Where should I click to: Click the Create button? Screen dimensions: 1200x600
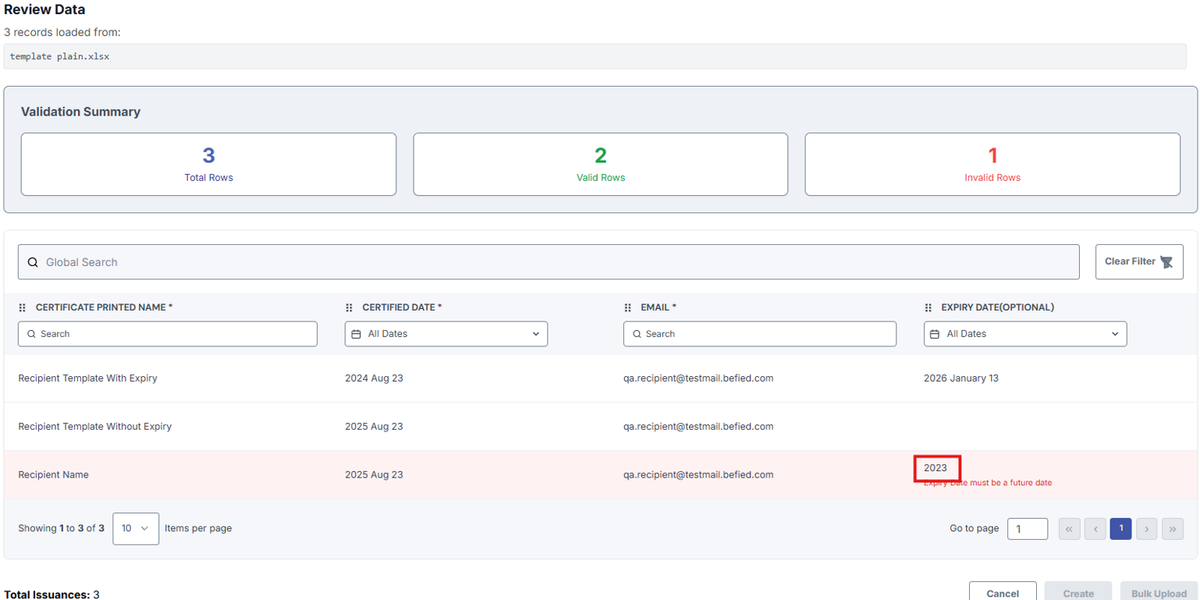[x=1078, y=592]
